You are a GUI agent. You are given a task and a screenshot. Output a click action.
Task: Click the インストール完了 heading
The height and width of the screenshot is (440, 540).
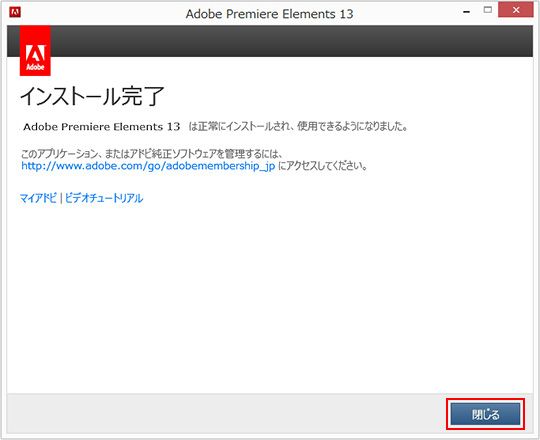92,96
